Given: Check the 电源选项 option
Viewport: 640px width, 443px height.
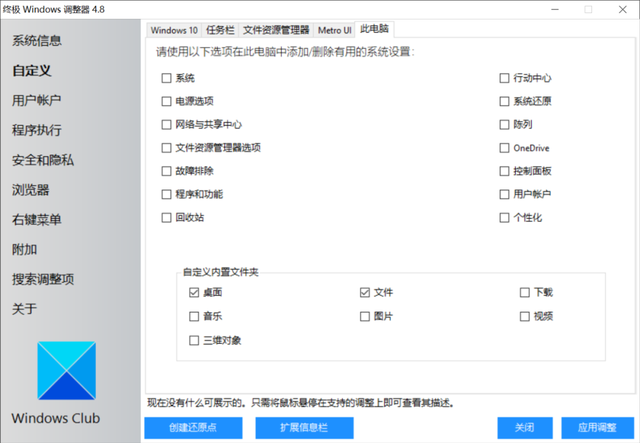Looking at the screenshot, I should pyautogui.click(x=166, y=101).
